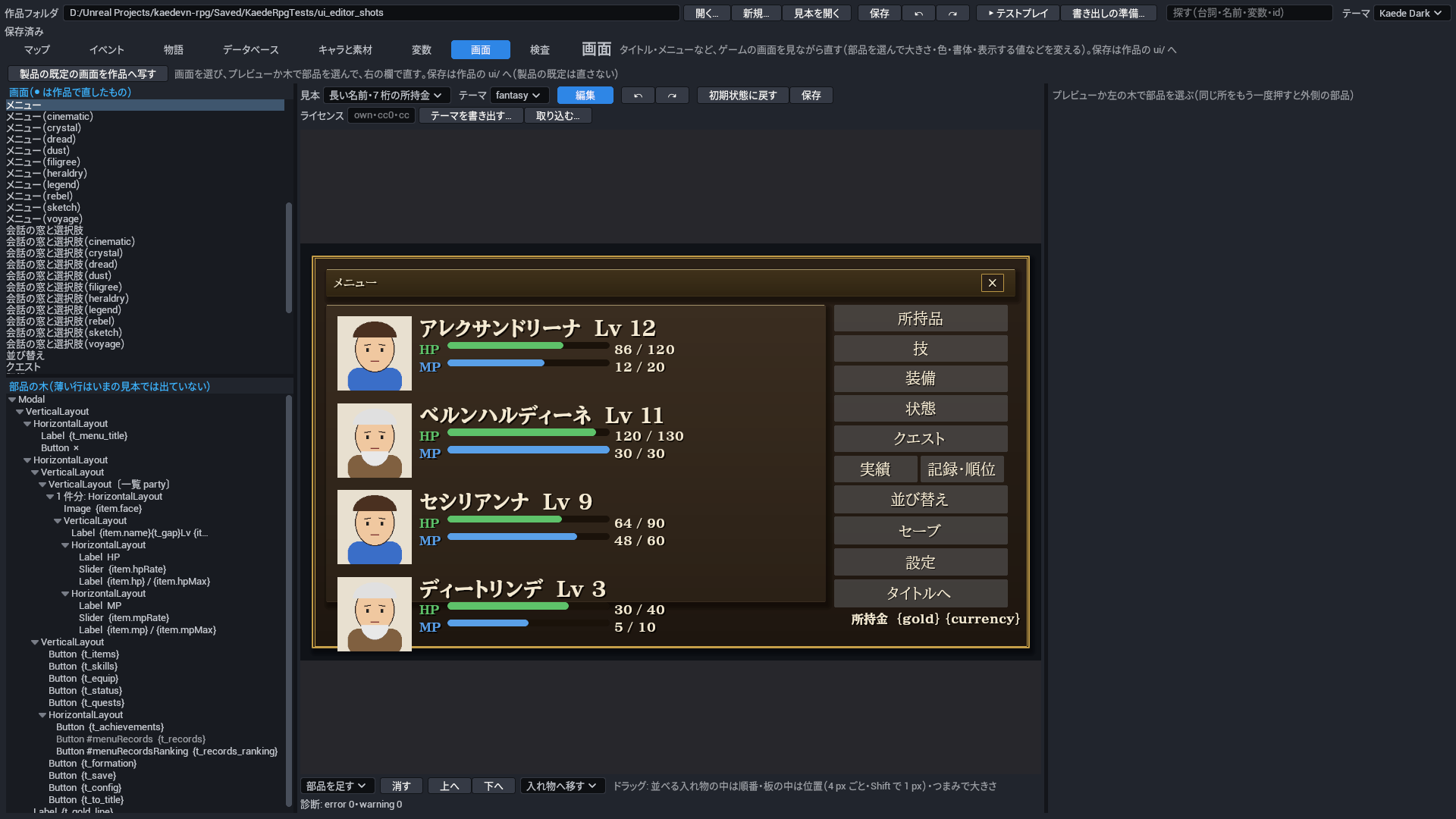Click the ライセンス own·cc0·cc field

(381, 116)
